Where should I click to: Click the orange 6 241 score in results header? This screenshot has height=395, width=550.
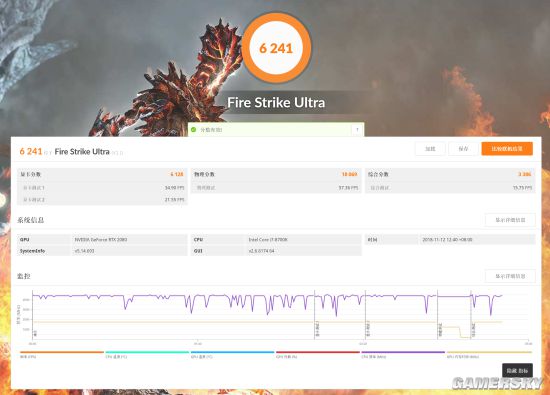[x=31, y=151]
